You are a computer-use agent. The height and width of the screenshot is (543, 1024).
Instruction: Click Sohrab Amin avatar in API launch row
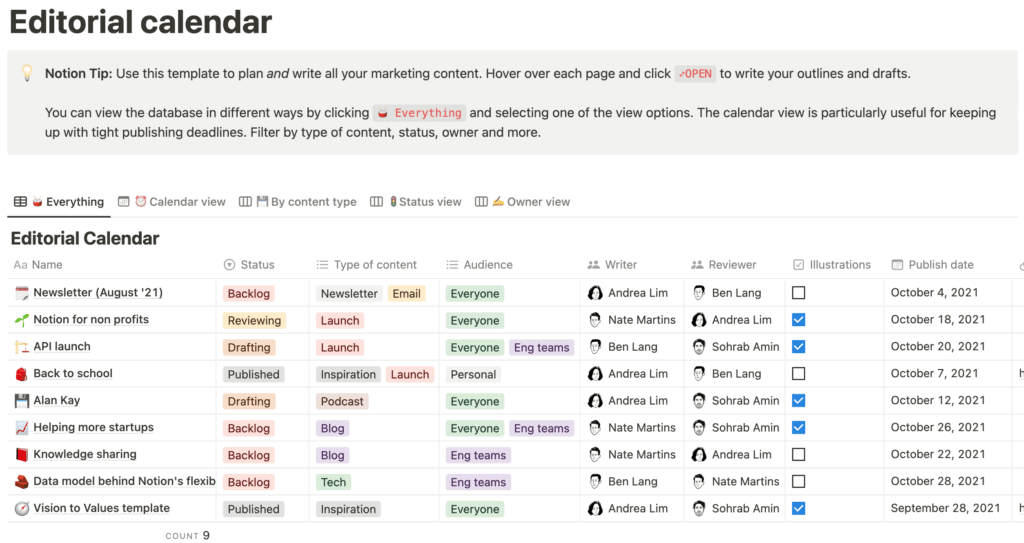(x=699, y=347)
